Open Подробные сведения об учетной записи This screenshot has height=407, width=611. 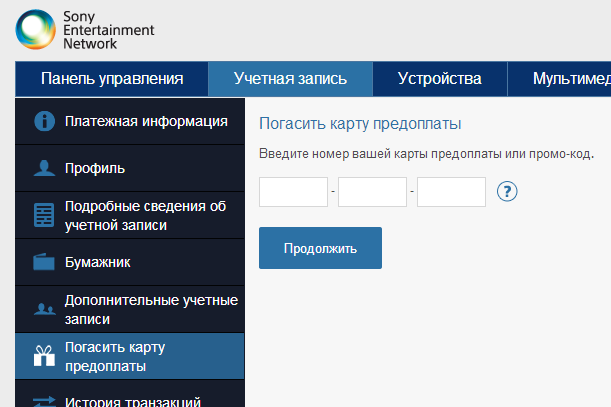(130, 215)
